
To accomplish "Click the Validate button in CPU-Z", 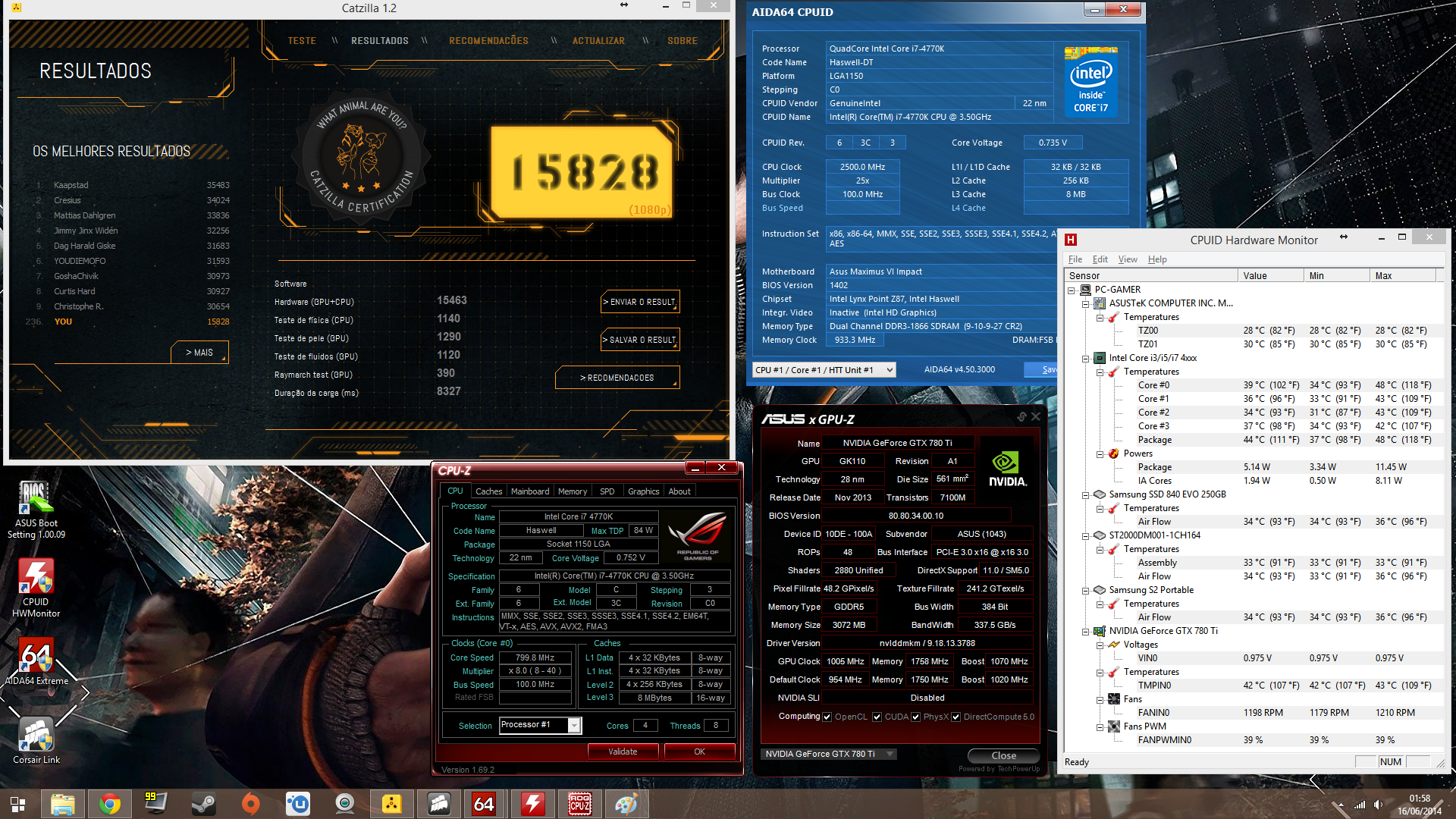I will click(623, 752).
